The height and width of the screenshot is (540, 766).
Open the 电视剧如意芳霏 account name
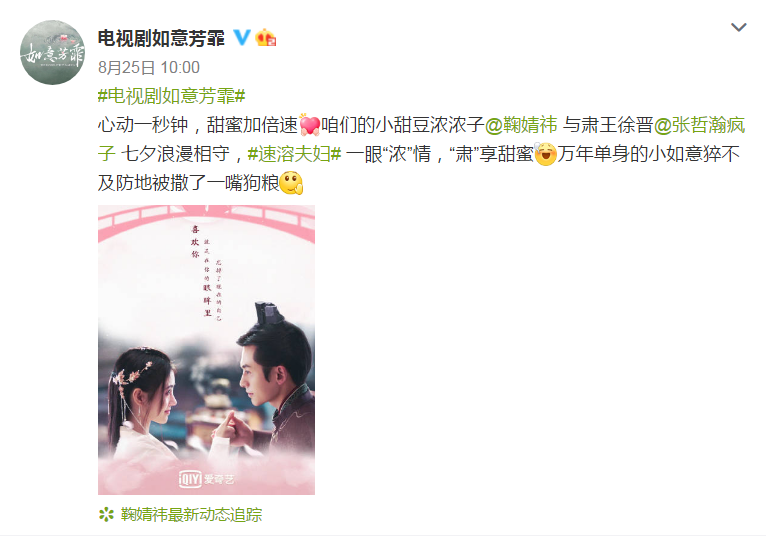point(161,38)
